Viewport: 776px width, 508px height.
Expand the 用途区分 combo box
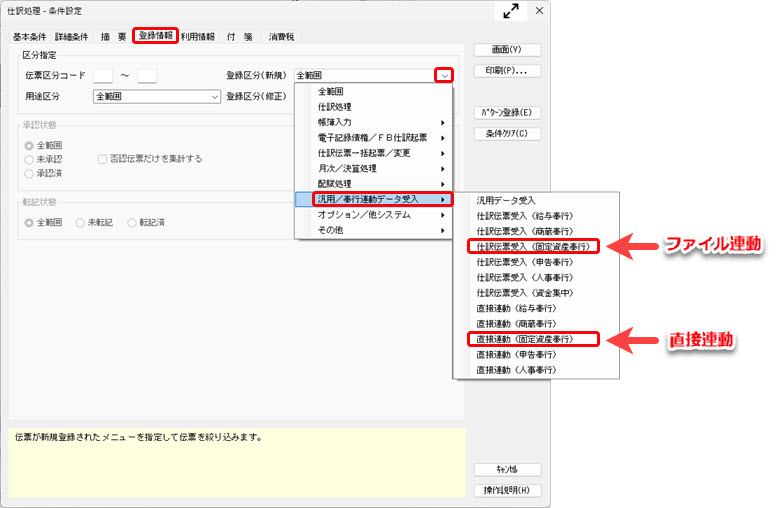coord(214,97)
